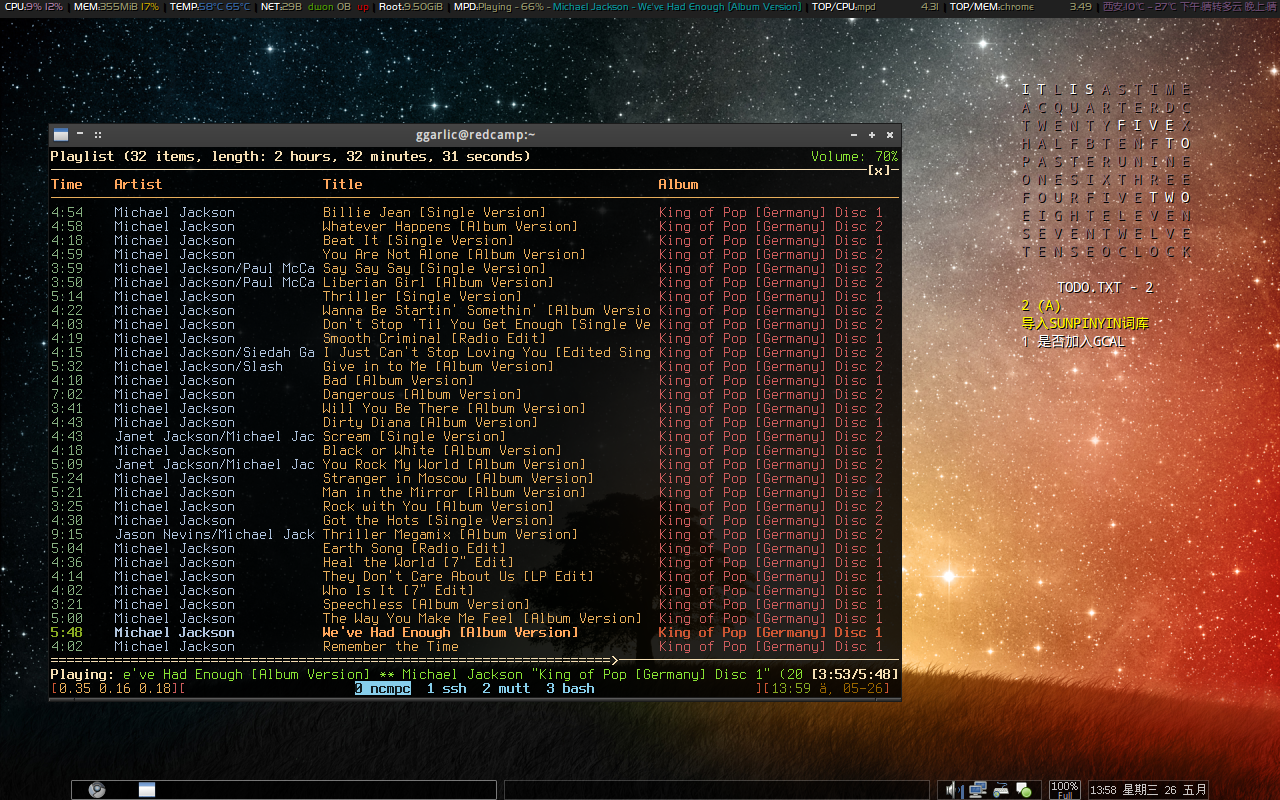Select track Rock with You

point(438,506)
